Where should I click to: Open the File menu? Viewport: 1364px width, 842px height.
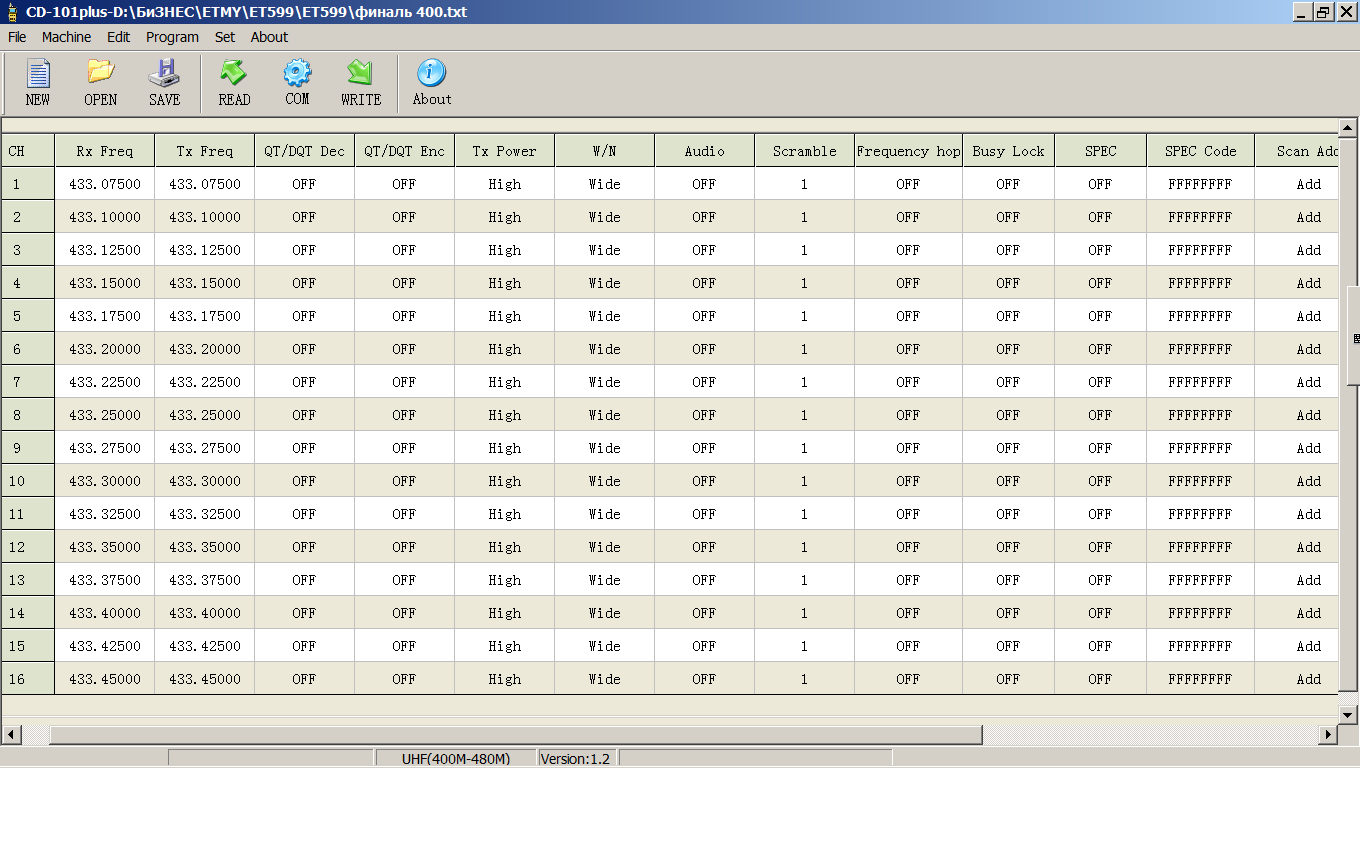tap(17, 37)
